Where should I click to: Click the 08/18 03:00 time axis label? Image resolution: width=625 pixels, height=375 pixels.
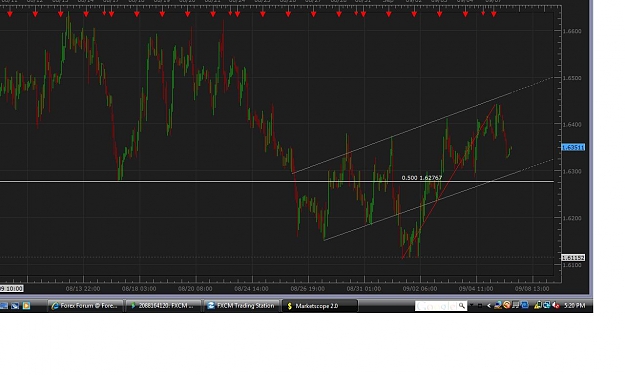tap(139, 289)
